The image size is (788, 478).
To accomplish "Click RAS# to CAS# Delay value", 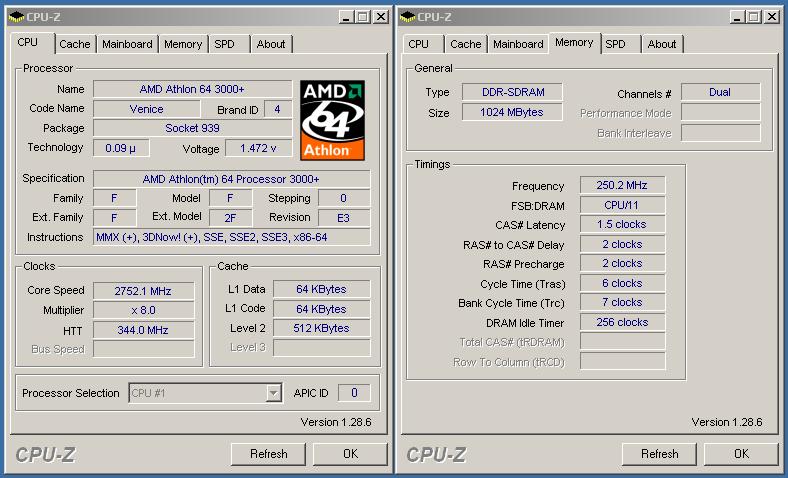I will pyautogui.click(x=622, y=244).
